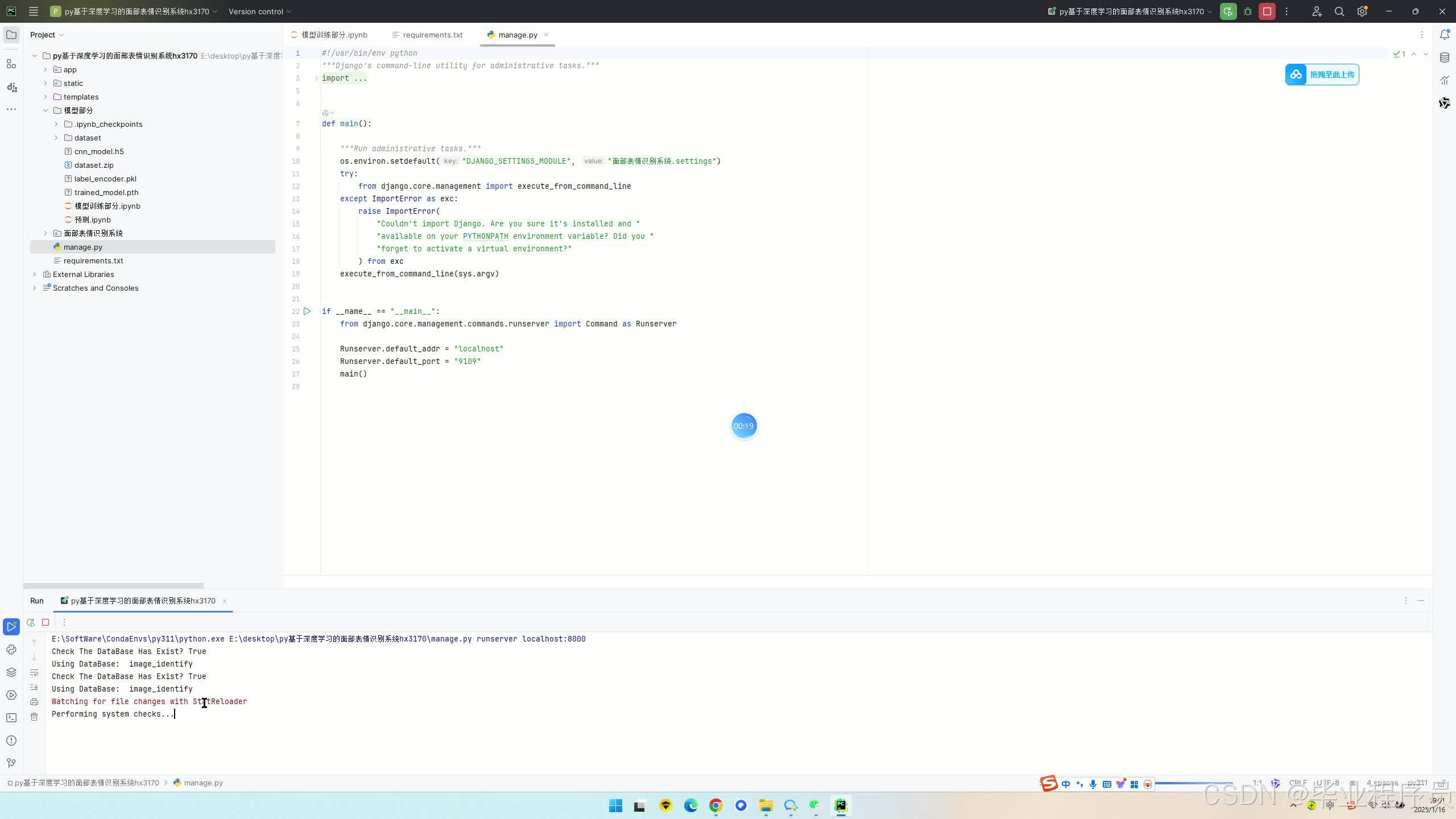
Task: Open the Problems tool window
Action: tap(11, 741)
